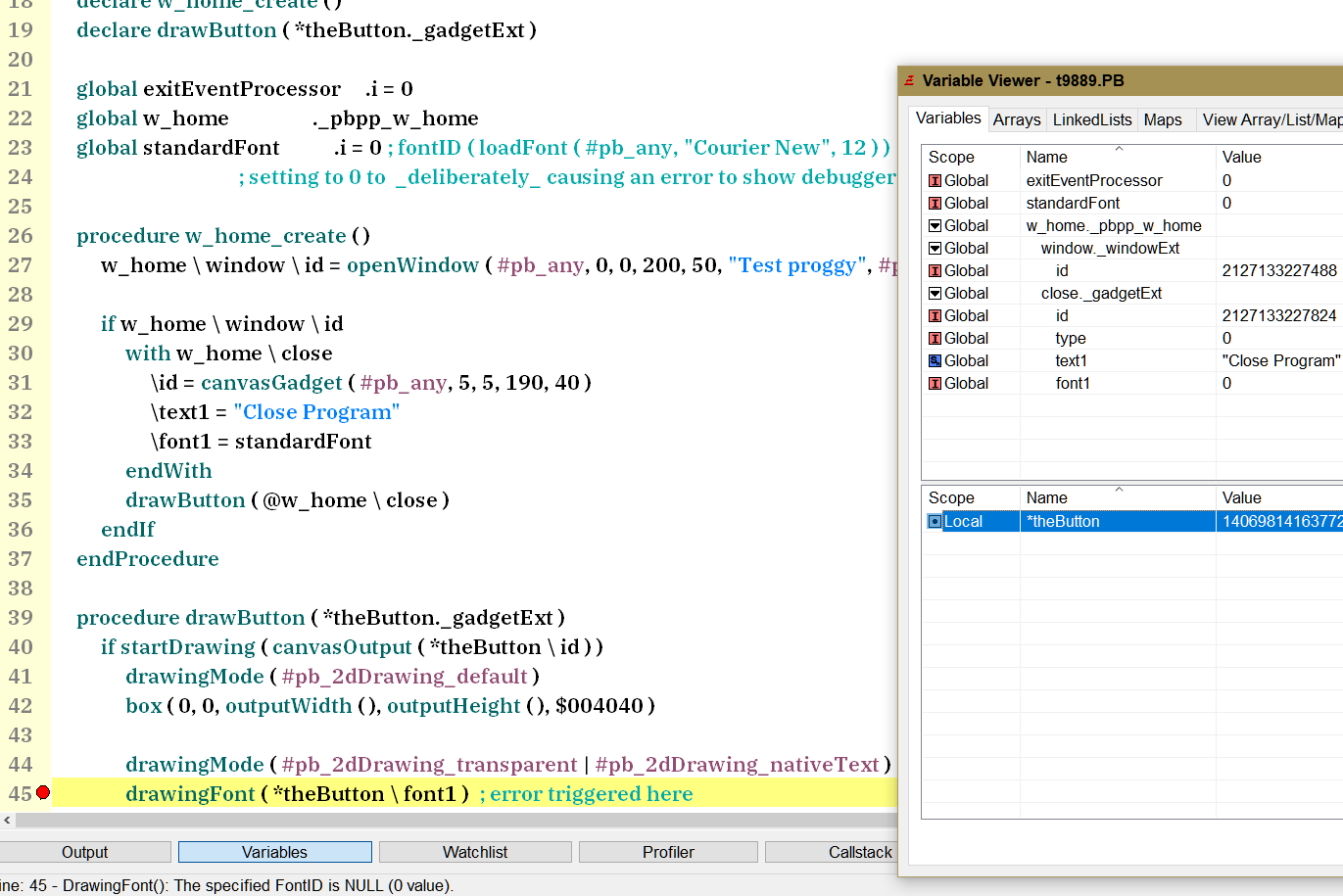Click "endProcedure" keyword on line 37
Viewport: 1343px width, 896px height.
[x=148, y=558]
